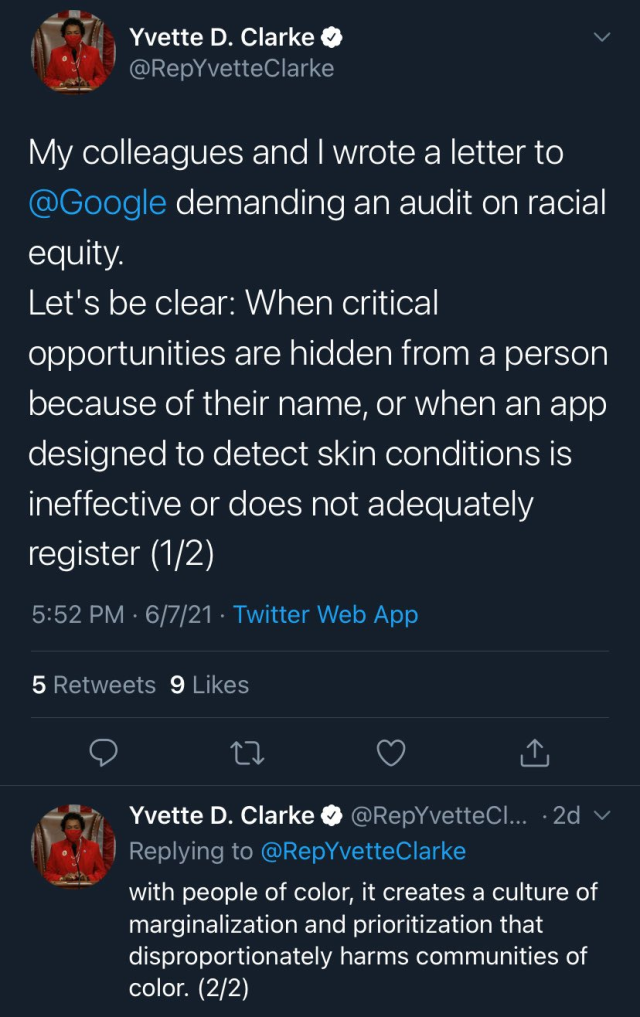
Task: Share the tweet via share icon
Action: pos(535,753)
